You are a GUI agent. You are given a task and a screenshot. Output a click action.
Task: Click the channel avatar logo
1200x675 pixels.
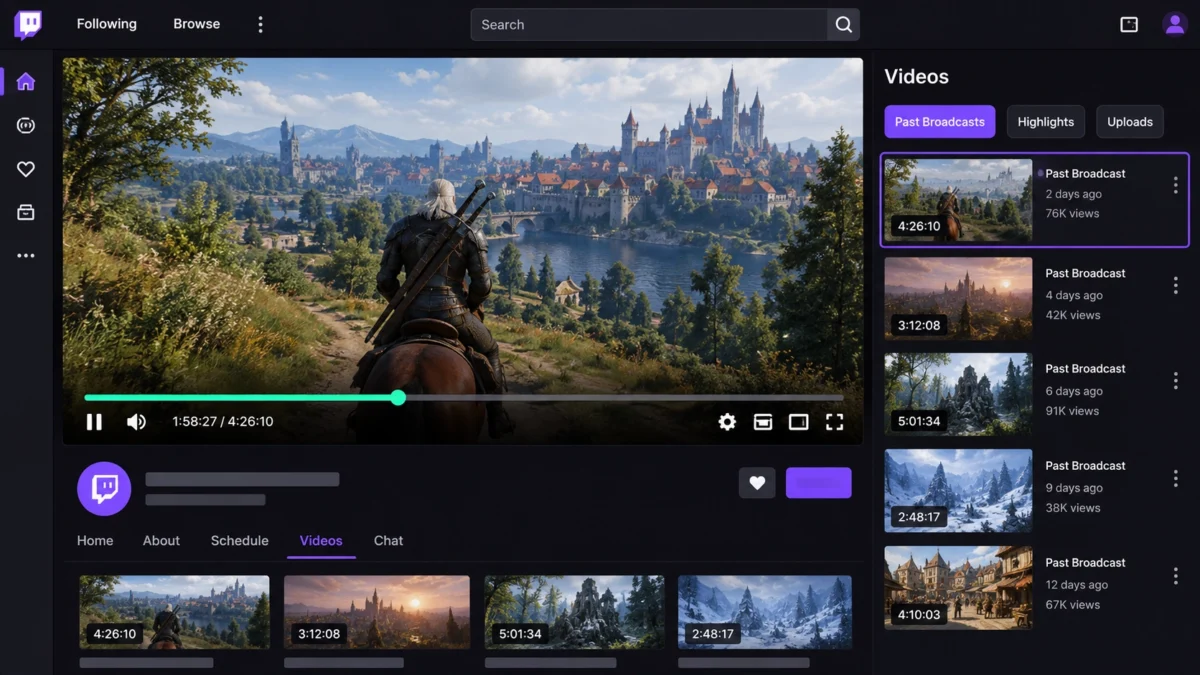104,489
